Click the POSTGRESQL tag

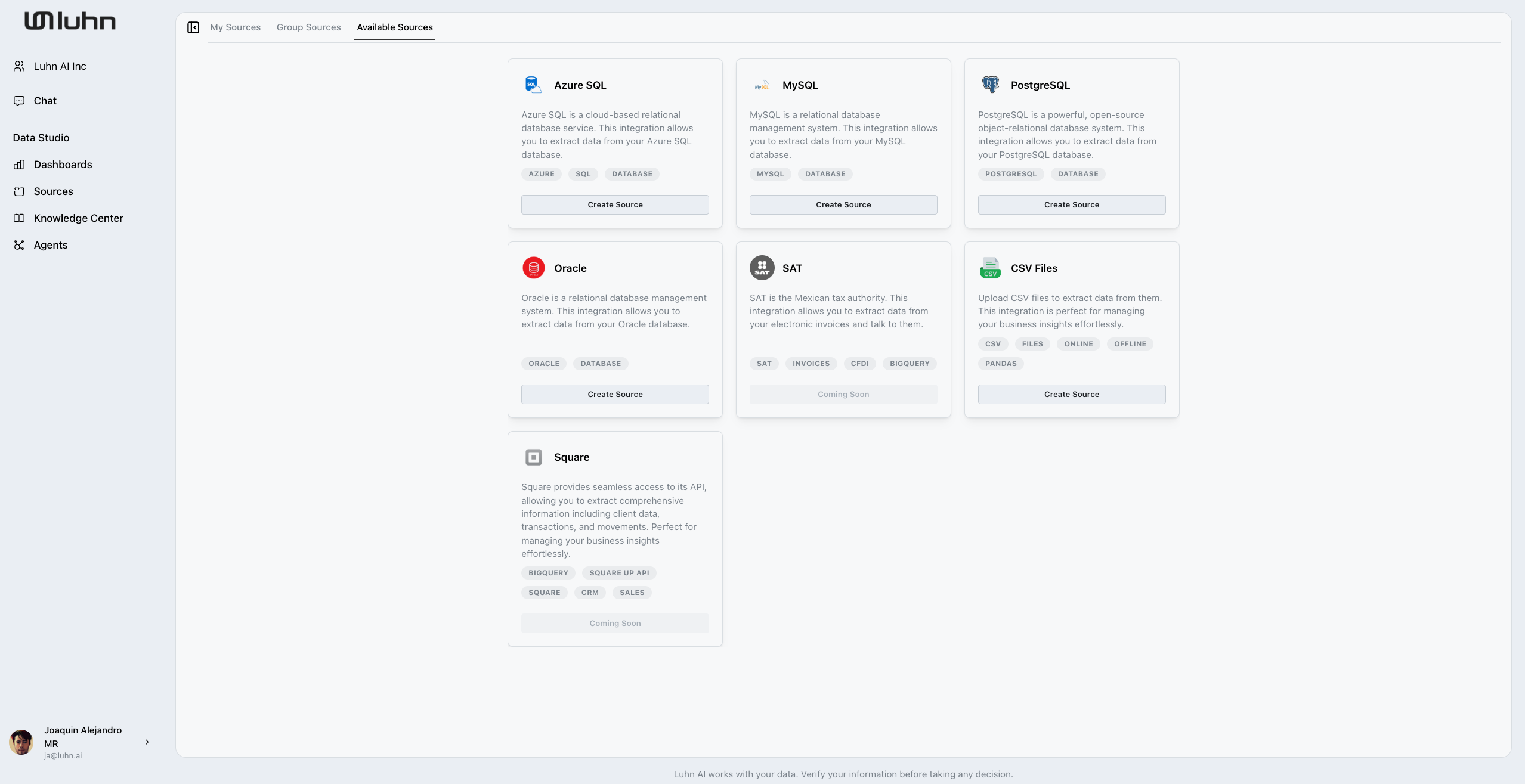(x=1011, y=174)
